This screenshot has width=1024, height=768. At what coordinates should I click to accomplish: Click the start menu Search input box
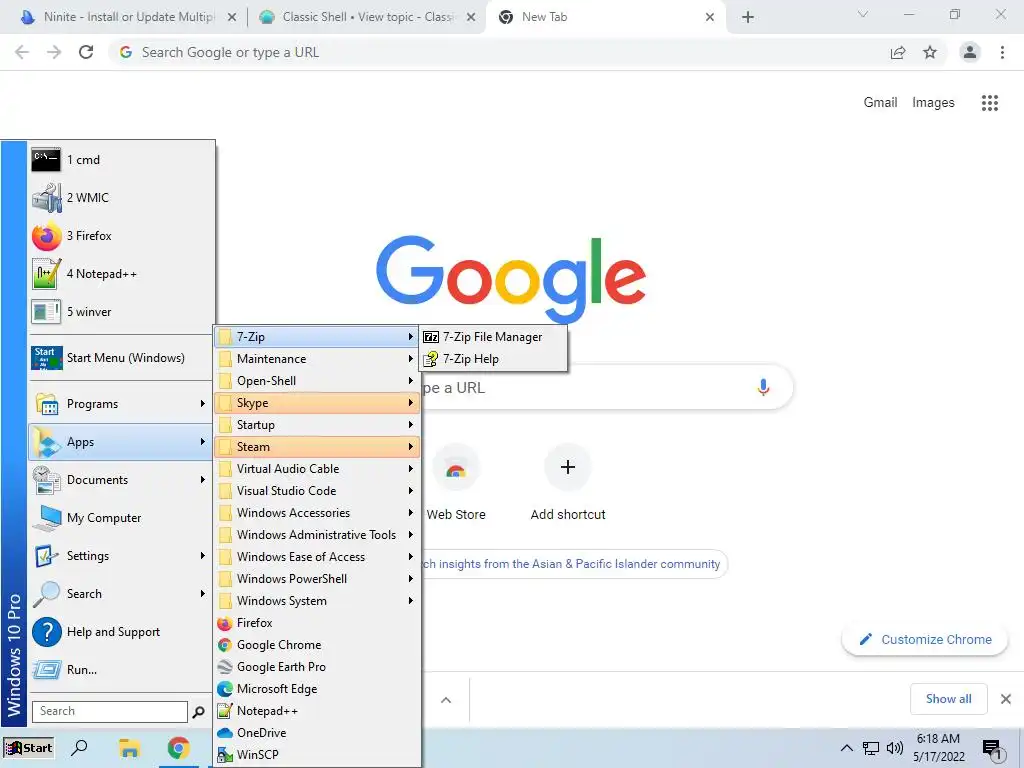click(x=110, y=711)
